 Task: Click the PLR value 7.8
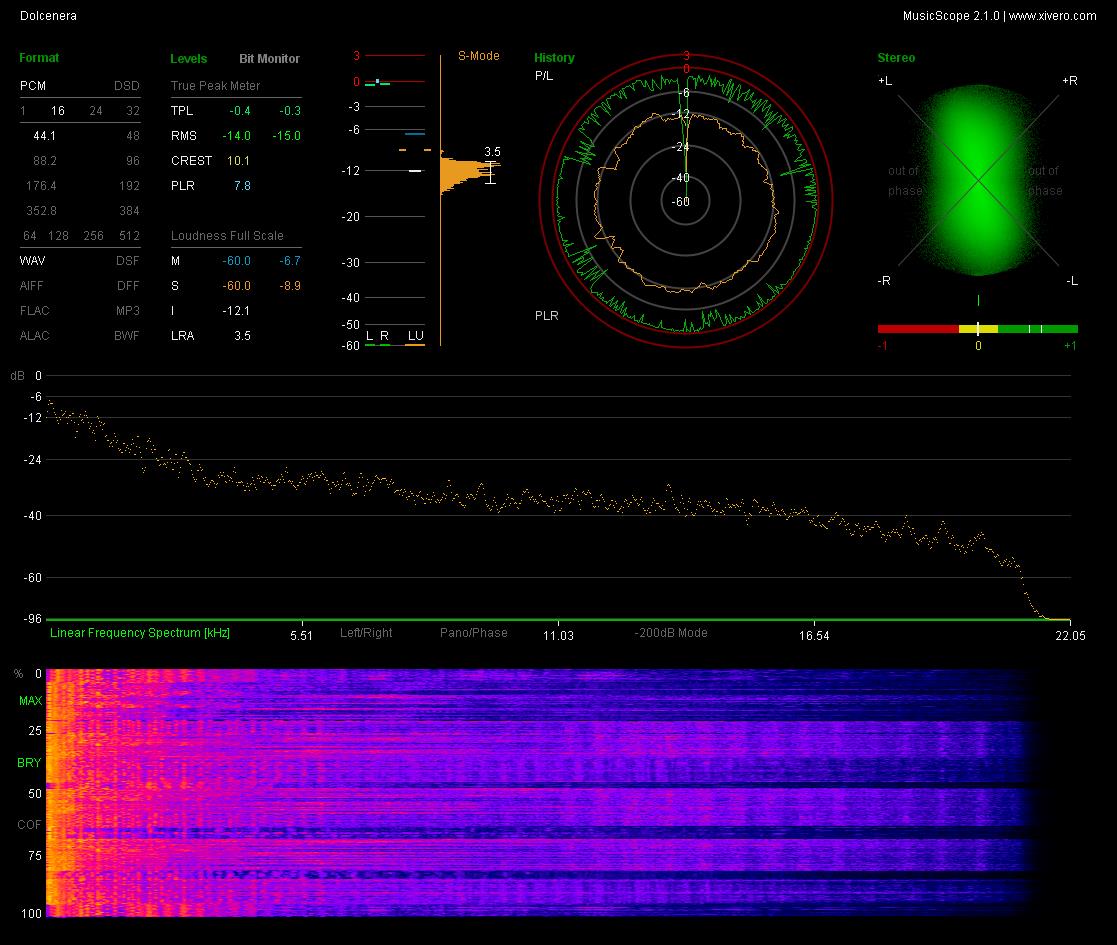pyautogui.click(x=242, y=186)
